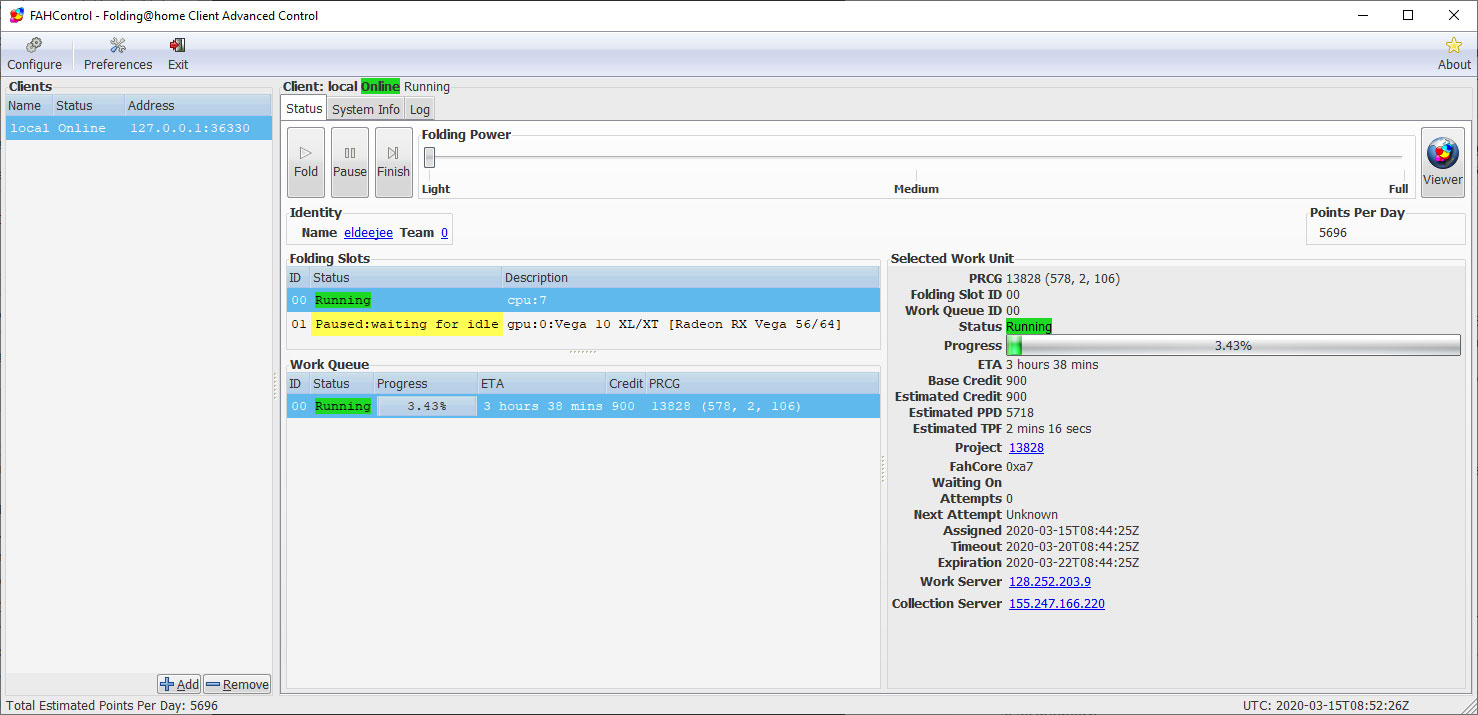Screen dimensions: 1478x715
Task: Open Preferences from the toolbar
Action: [118, 54]
